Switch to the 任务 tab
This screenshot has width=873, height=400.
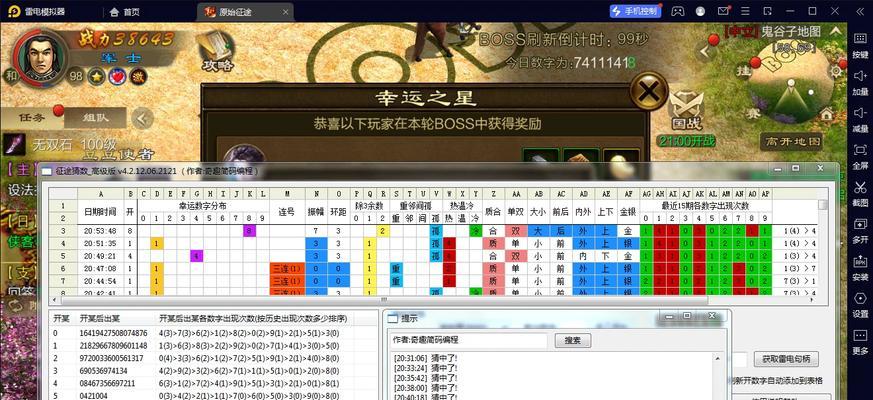(x=31, y=118)
